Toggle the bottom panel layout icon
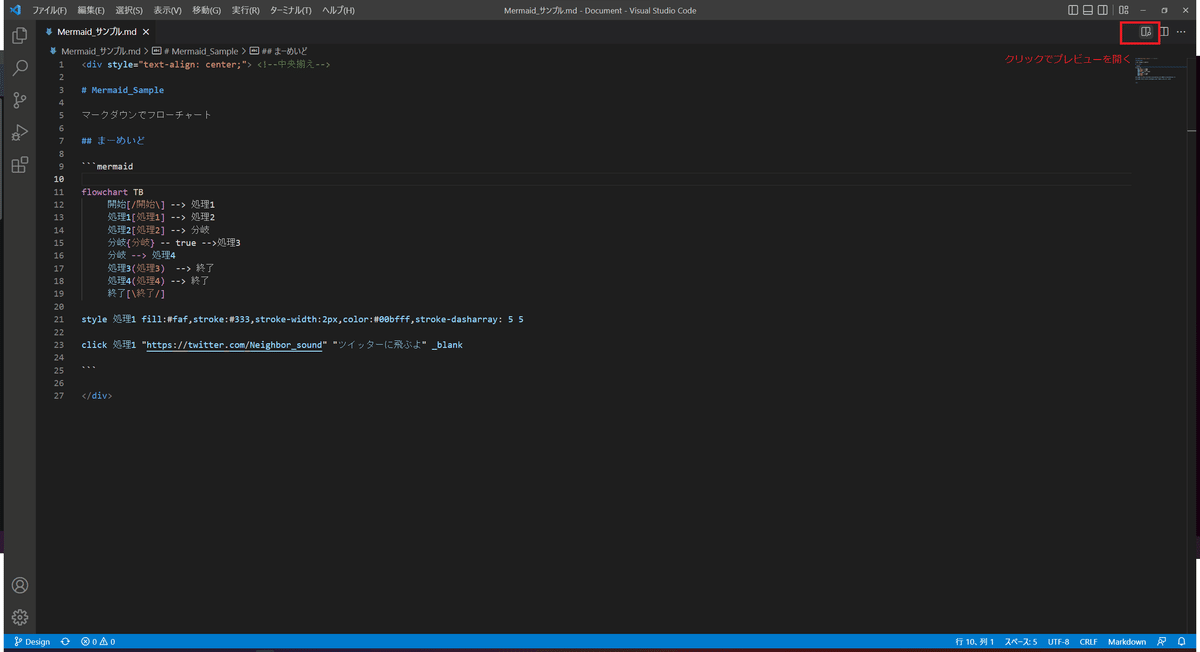 [1088, 10]
